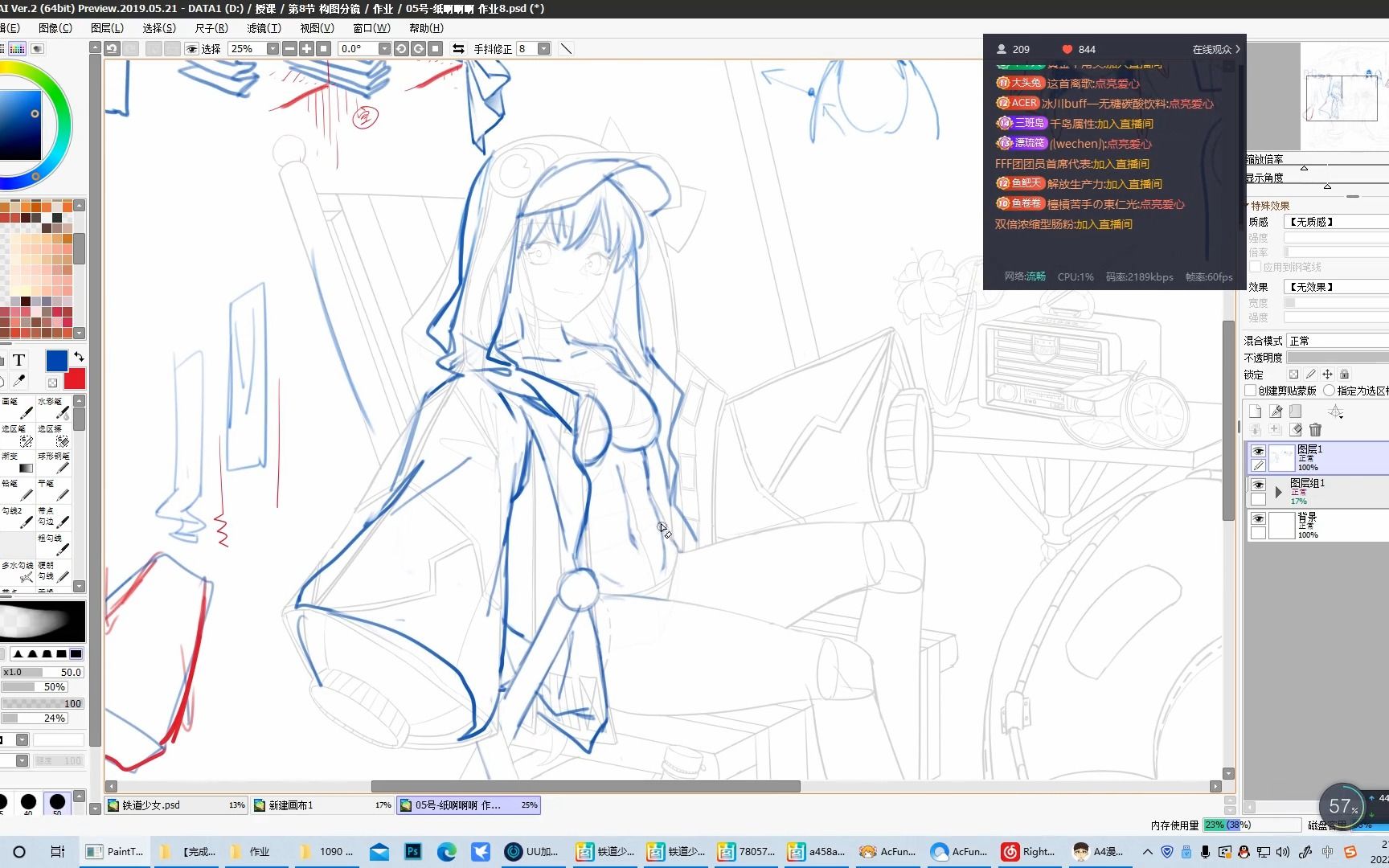This screenshot has height=868, width=1389.
Task: Flip the canvas horizontally
Action: [458, 48]
